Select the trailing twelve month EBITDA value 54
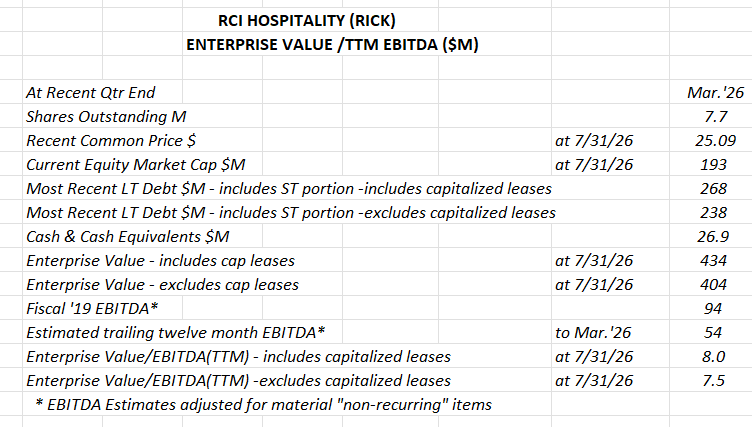The height and width of the screenshot is (427, 752). point(713,332)
